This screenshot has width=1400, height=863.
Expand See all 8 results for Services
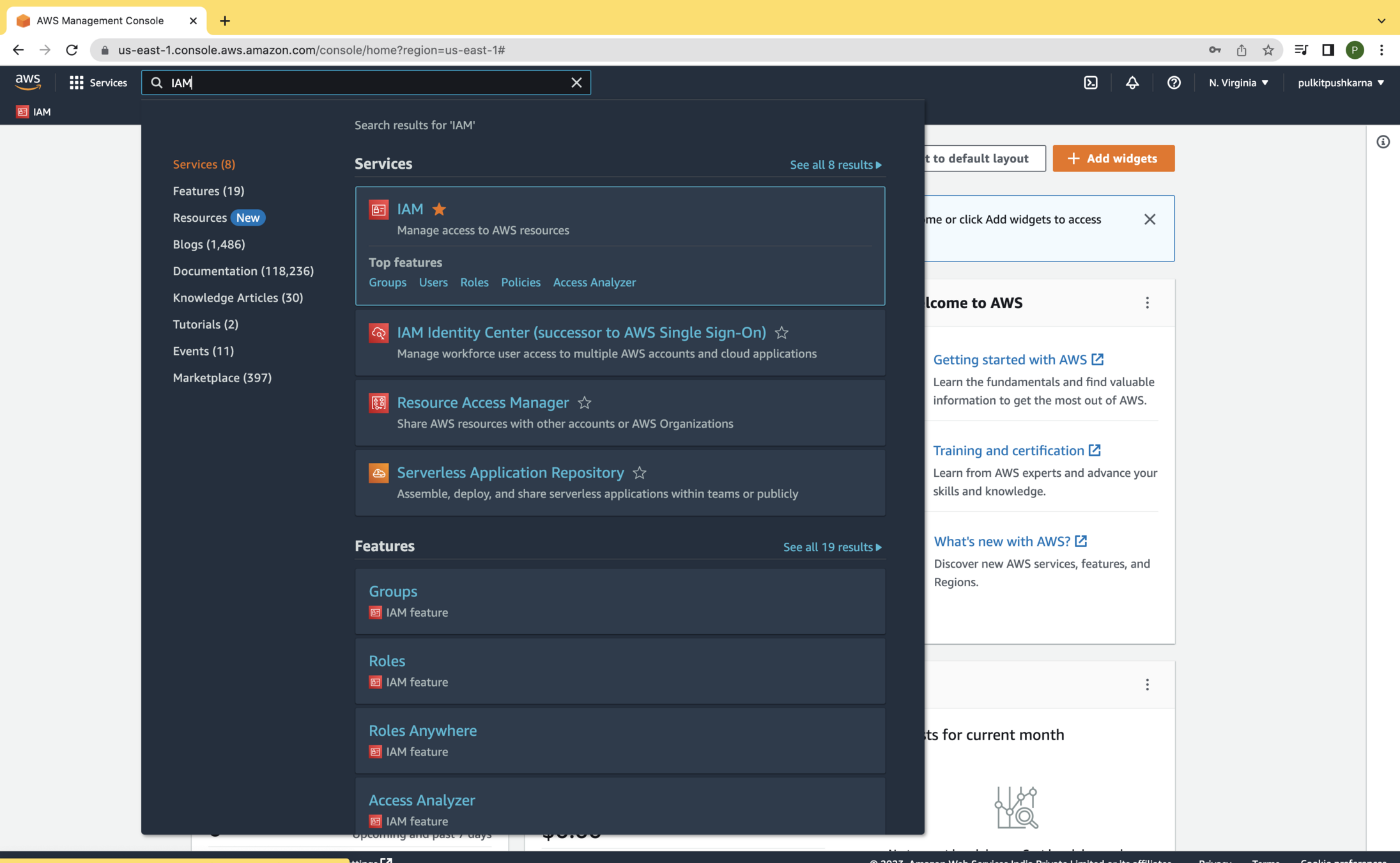pyautogui.click(x=835, y=165)
